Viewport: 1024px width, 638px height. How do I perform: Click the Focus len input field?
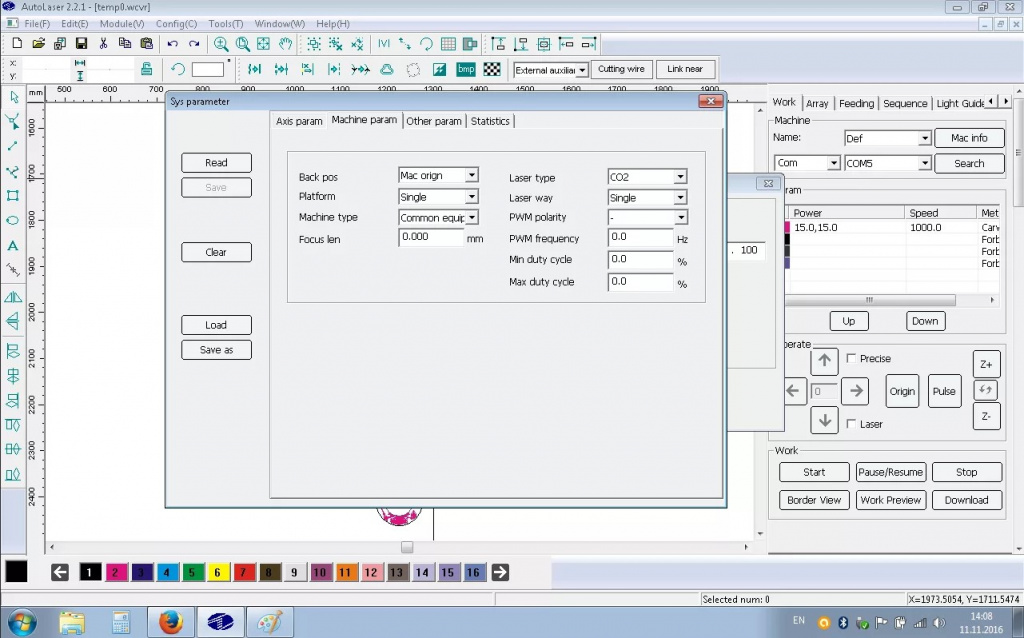[431, 237]
